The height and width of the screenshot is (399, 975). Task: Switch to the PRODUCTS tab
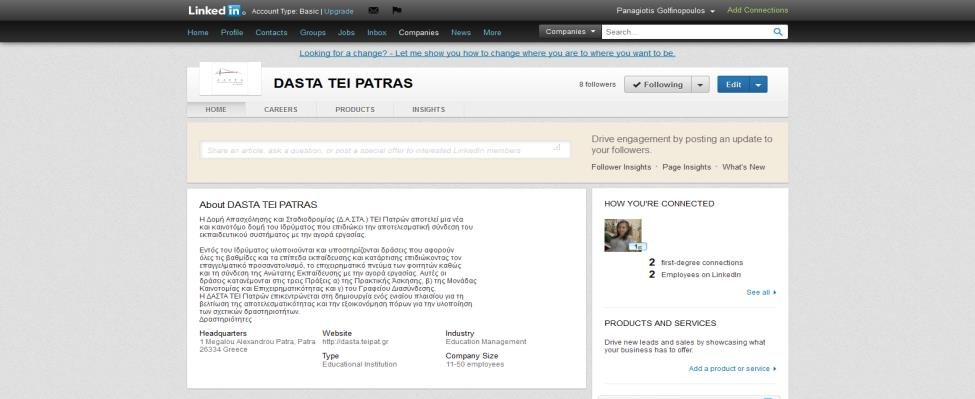tap(355, 109)
